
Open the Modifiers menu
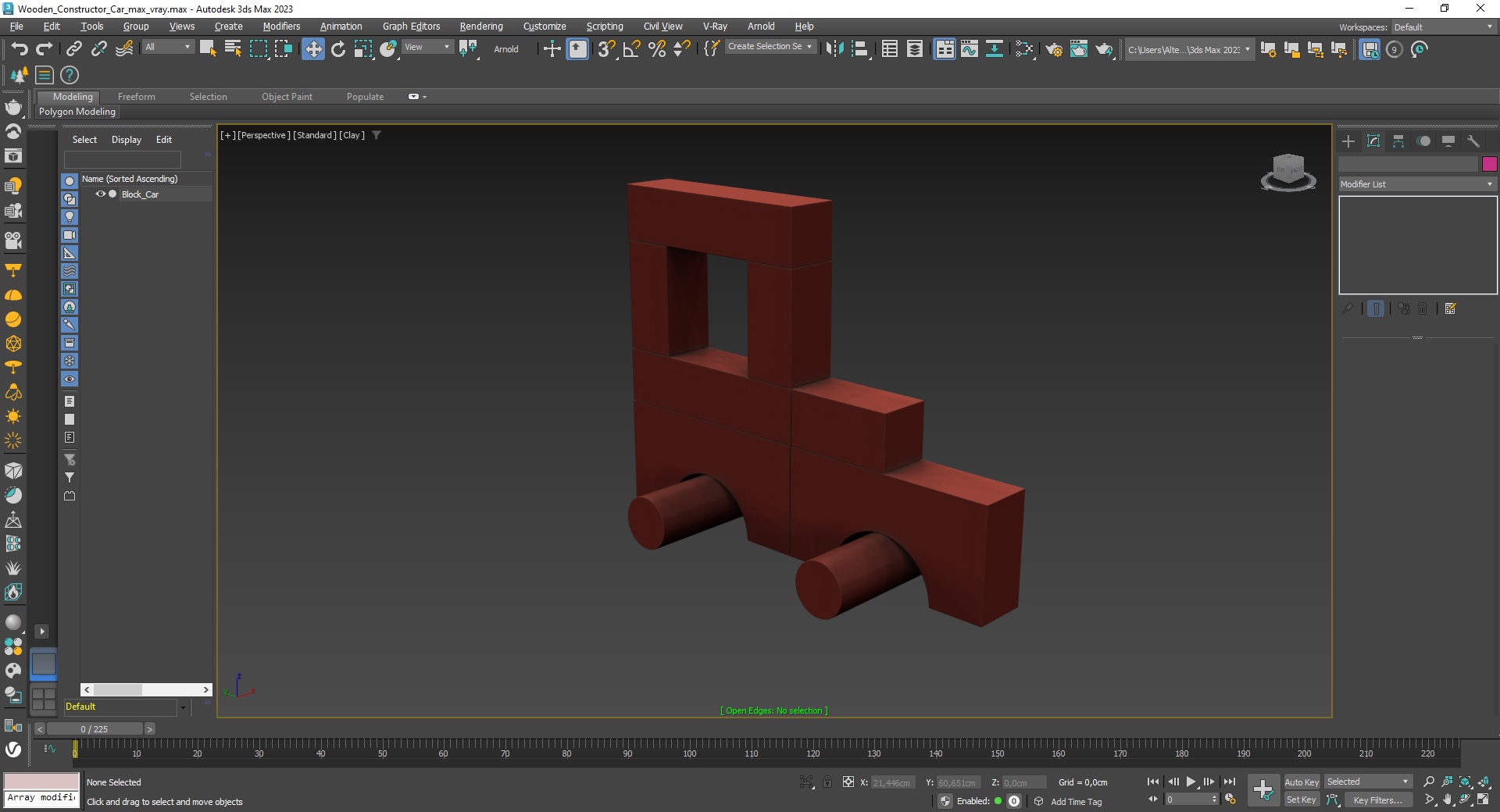click(x=281, y=27)
